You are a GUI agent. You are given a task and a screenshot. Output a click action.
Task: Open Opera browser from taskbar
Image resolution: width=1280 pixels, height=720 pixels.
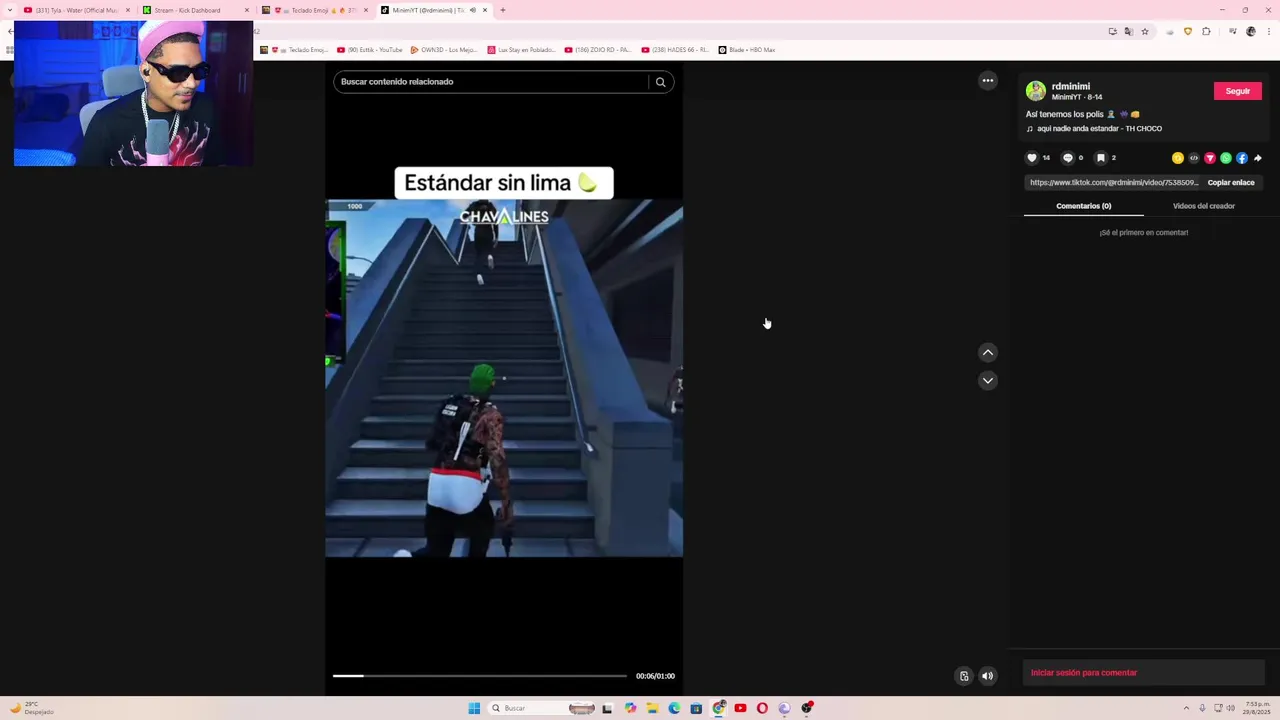pos(762,708)
